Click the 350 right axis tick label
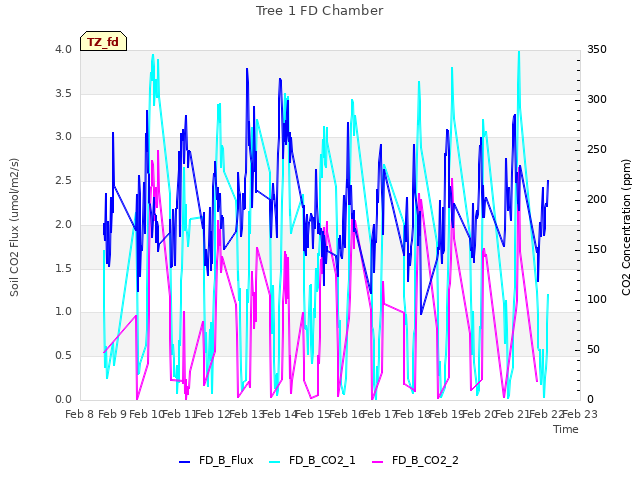Image resolution: width=640 pixels, height=480 pixels. coord(597,49)
